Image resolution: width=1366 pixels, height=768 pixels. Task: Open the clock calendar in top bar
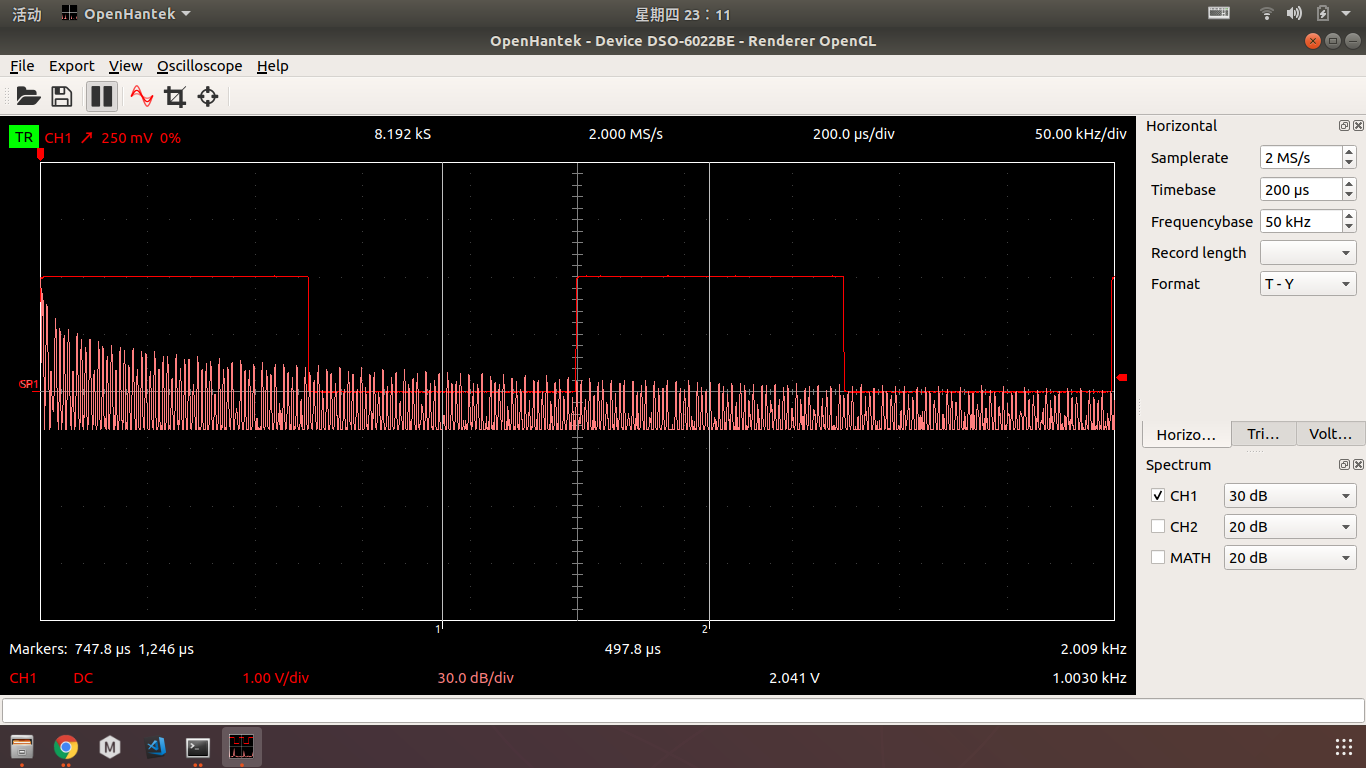(x=683, y=14)
